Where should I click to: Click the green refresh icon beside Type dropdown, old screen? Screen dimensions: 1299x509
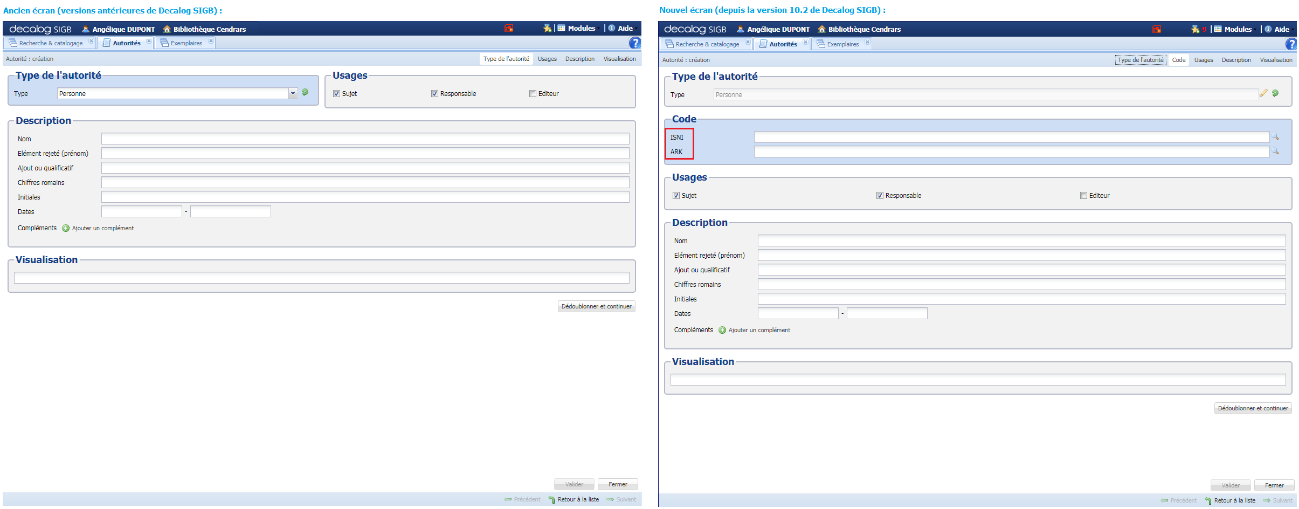coord(305,93)
